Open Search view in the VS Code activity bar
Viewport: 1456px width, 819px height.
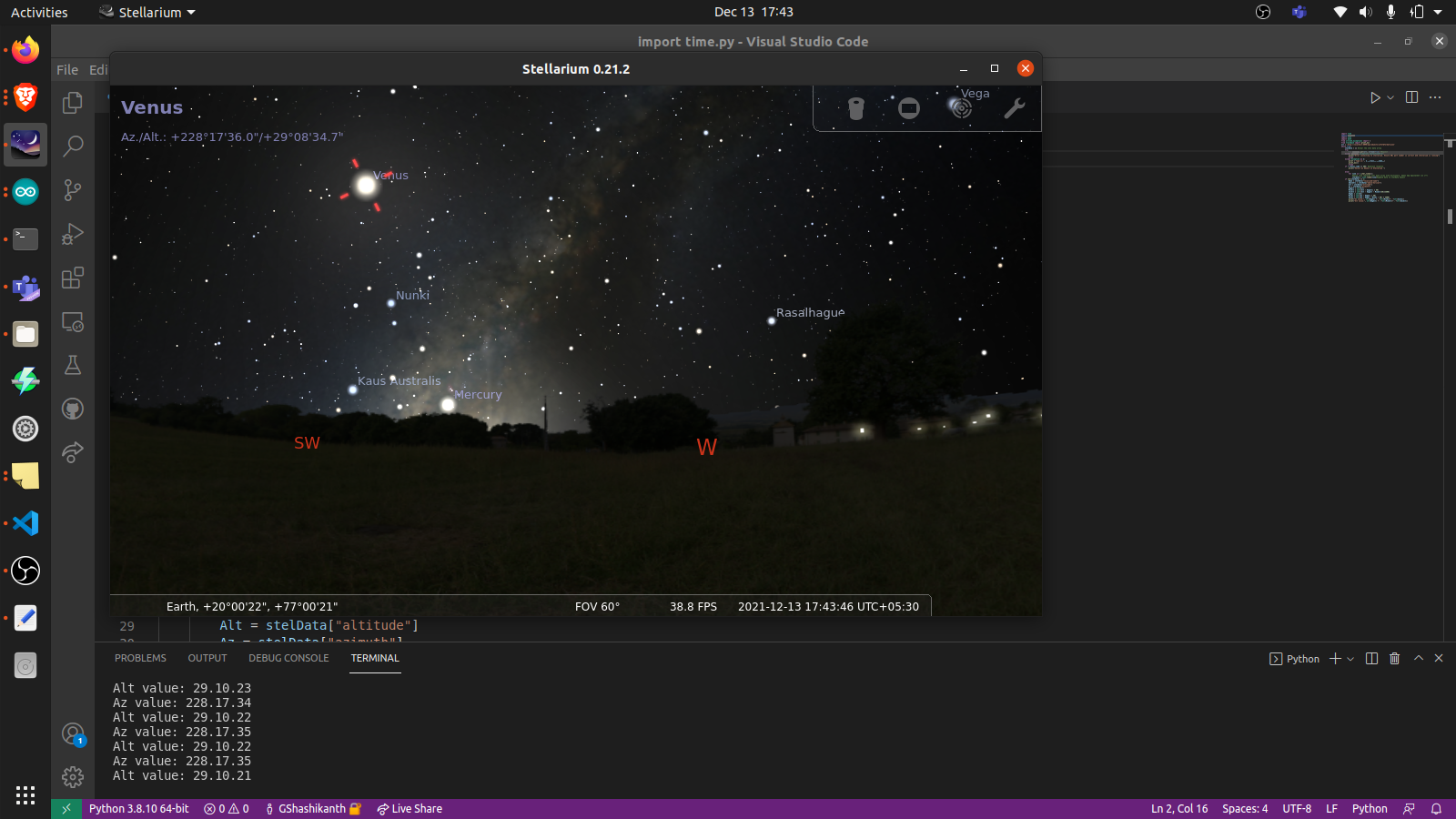pyautogui.click(x=73, y=146)
